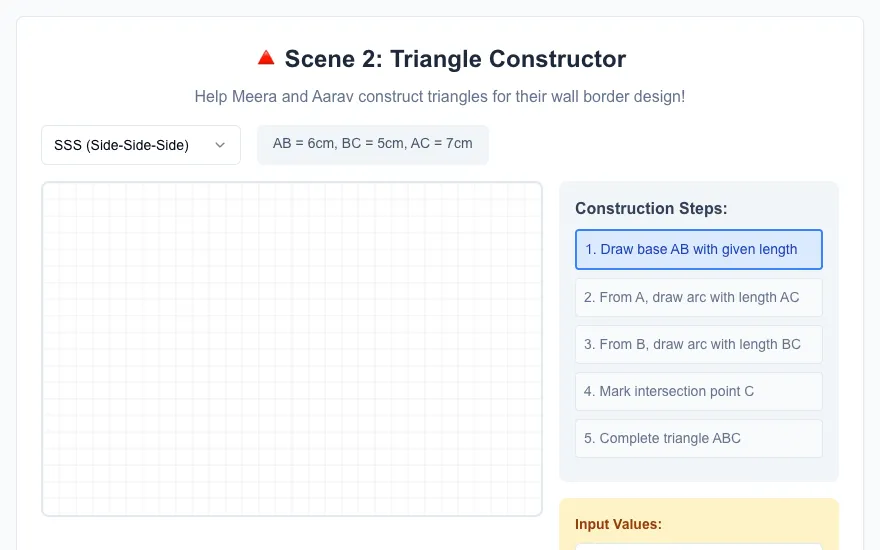This screenshot has width=880, height=550.
Task: Click the Help Meera and Aarav subtitle text
Action: (x=439, y=97)
